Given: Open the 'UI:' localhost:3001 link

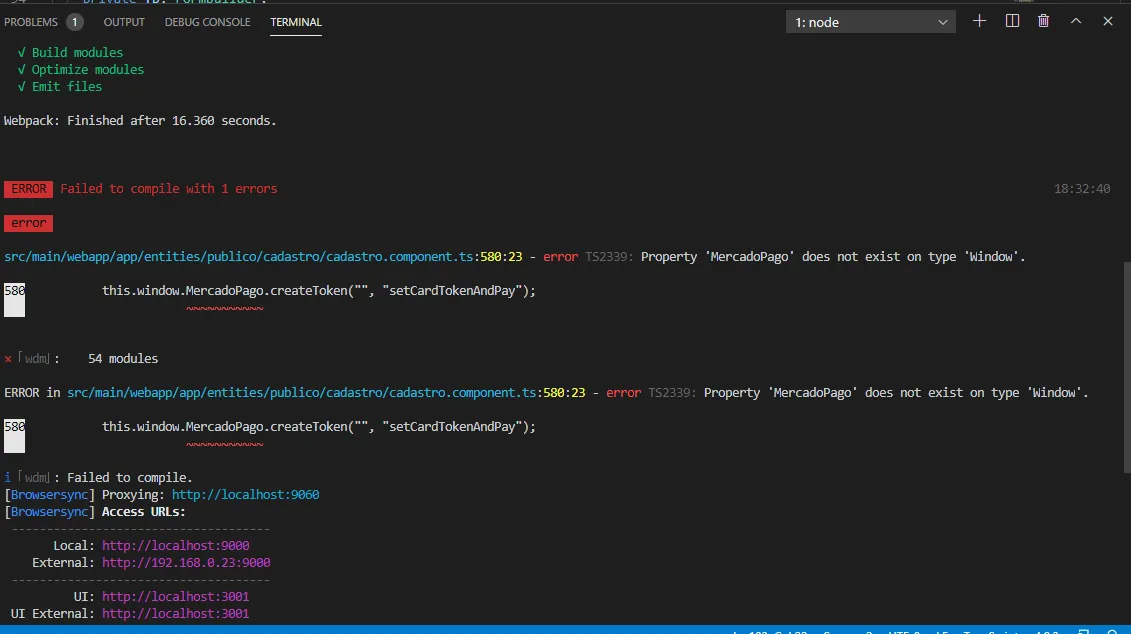Looking at the screenshot, I should [175, 597].
